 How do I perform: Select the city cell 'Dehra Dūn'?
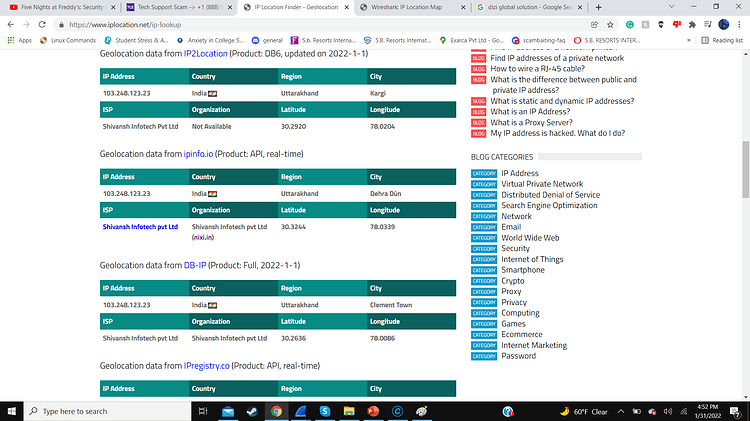385,194
